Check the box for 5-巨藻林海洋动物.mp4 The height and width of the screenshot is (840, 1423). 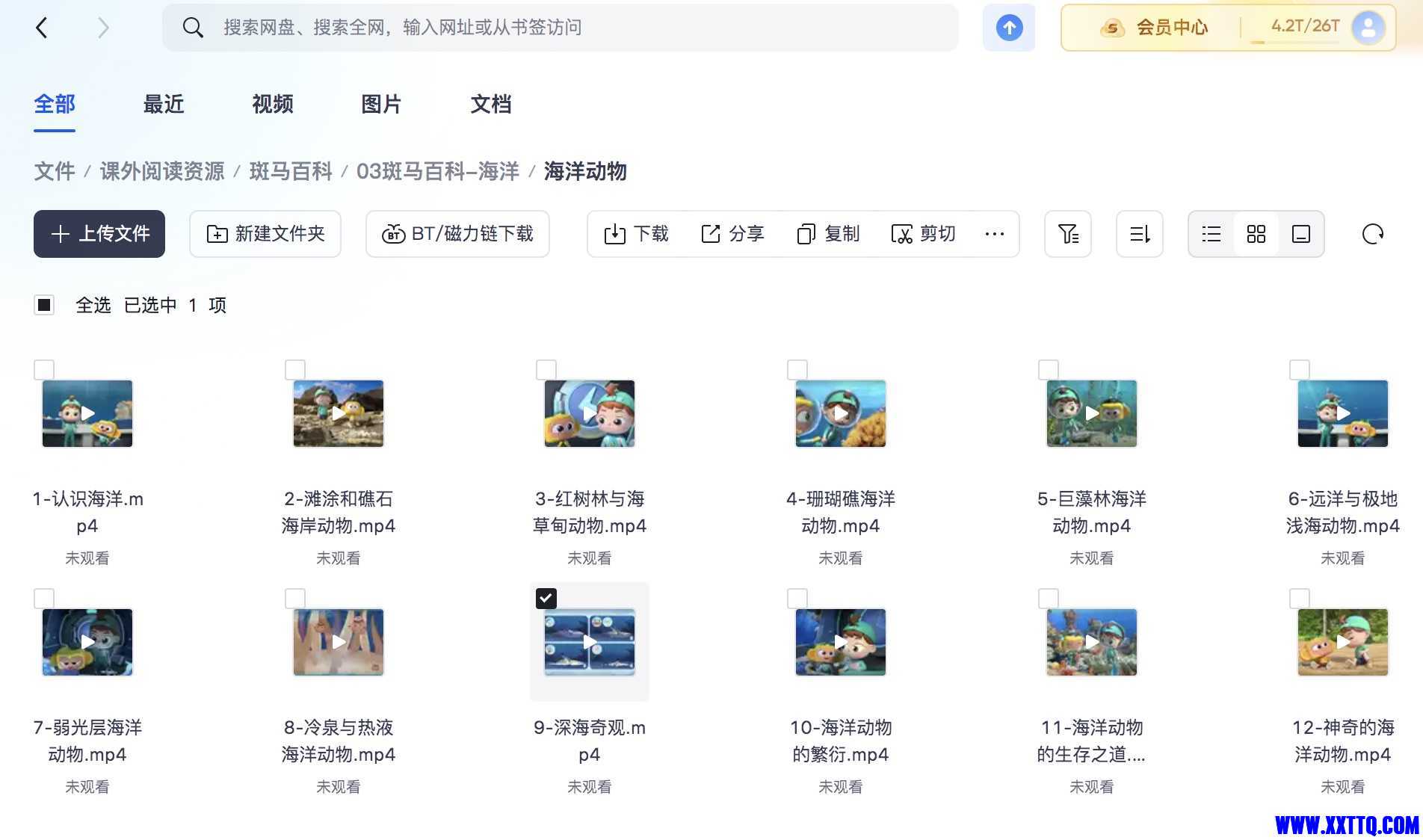1049,370
